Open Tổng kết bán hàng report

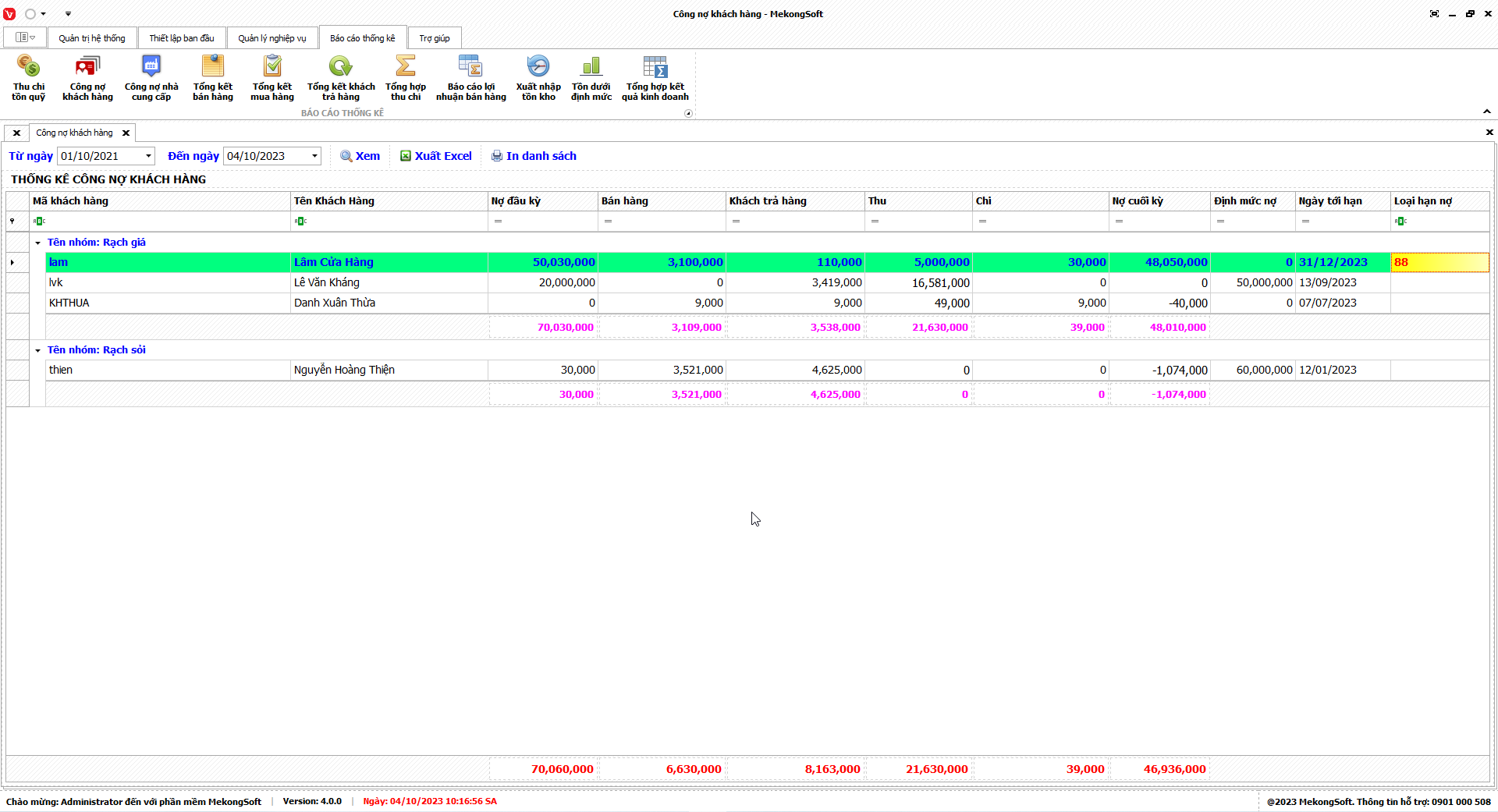213,78
